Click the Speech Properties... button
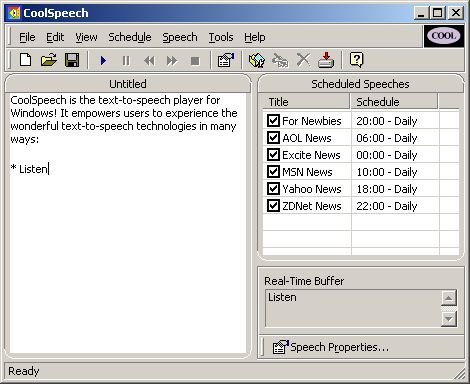470x384 pixels. coord(331,347)
